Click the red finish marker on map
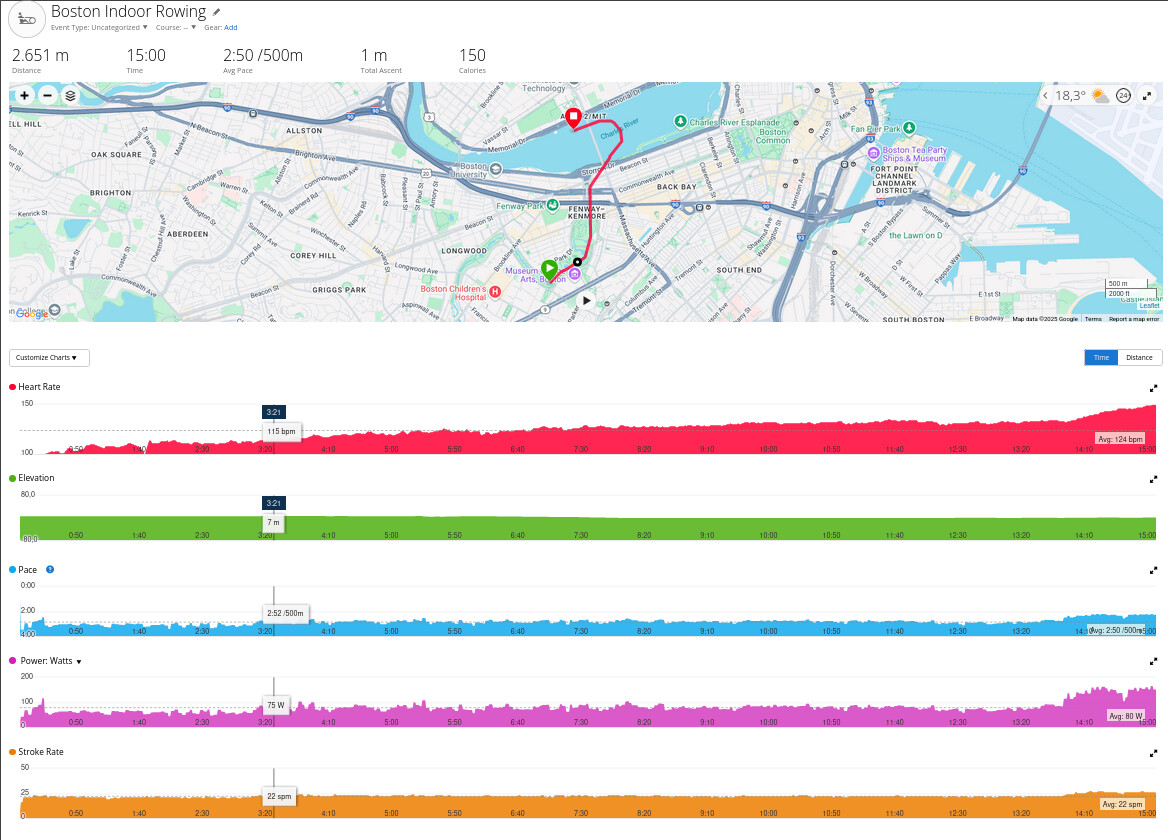1168x840 pixels. [574, 118]
